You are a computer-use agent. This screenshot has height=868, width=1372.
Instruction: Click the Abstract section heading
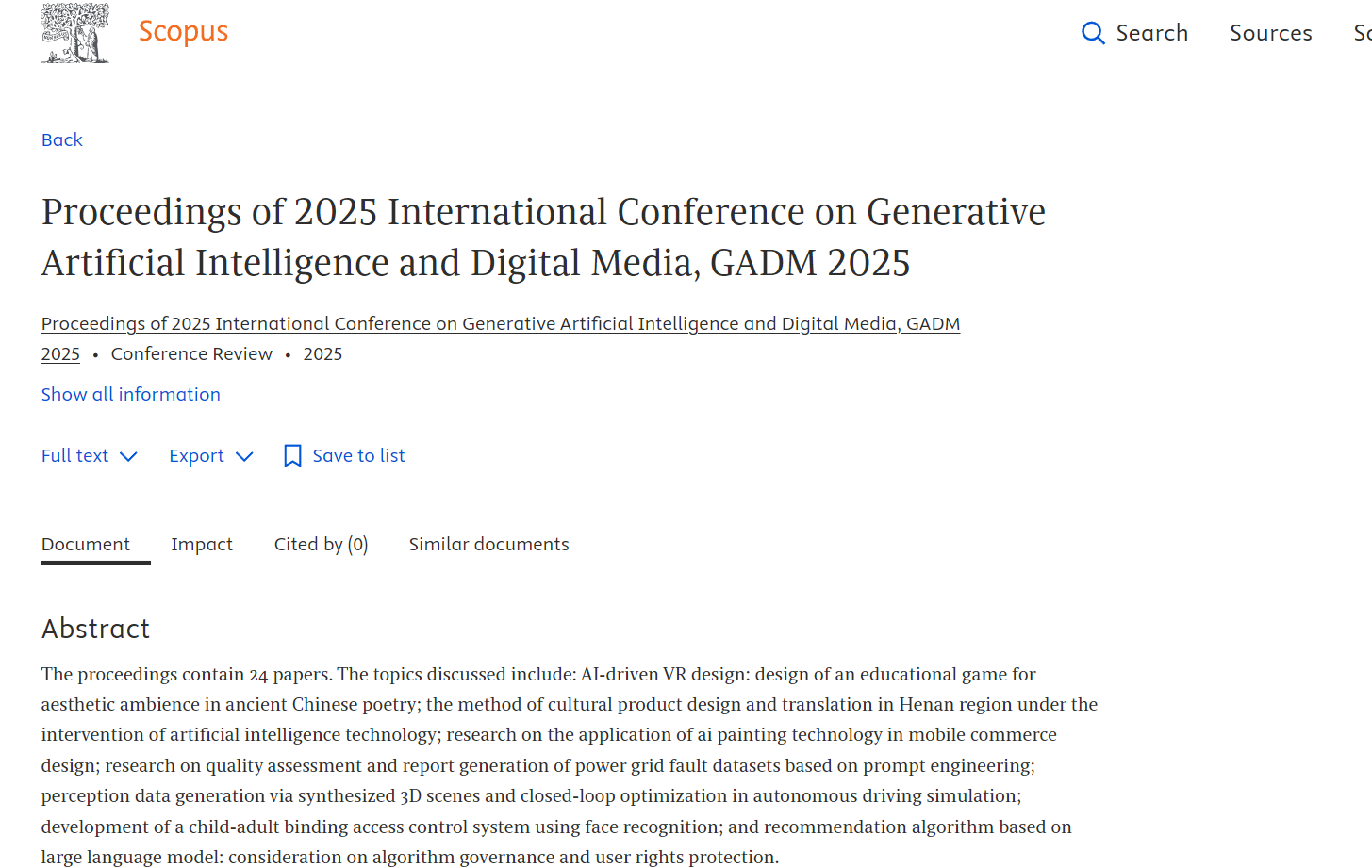[95, 629]
